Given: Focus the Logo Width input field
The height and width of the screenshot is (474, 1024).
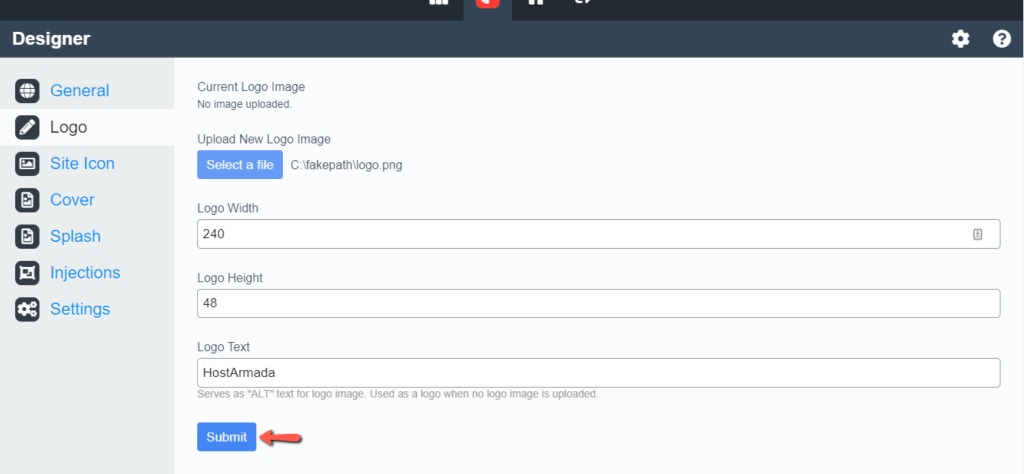Looking at the screenshot, I should pyautogui.click(x=598, y=234).
